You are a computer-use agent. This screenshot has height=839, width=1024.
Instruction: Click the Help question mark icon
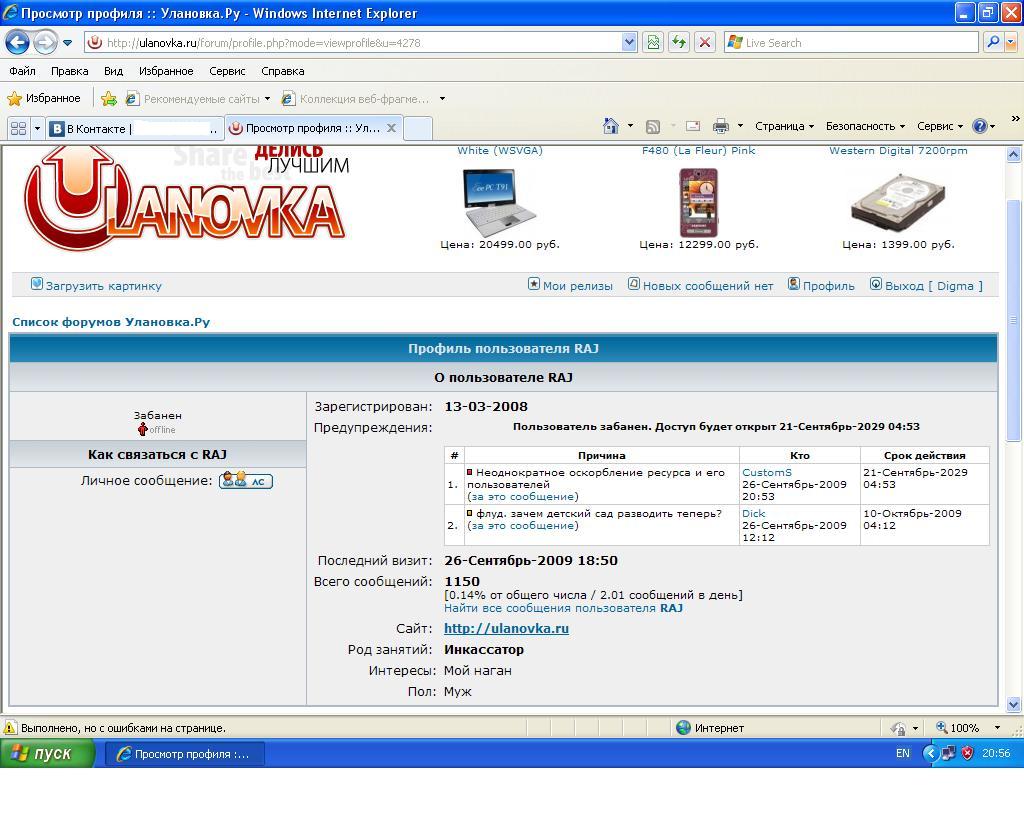point(979,126)
